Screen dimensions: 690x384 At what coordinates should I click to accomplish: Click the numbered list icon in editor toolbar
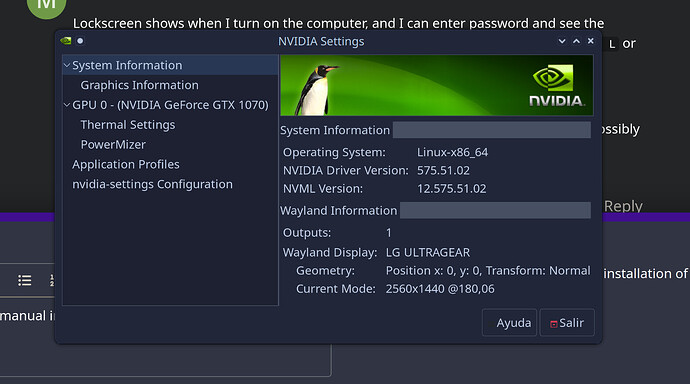[x=52, y=280]
